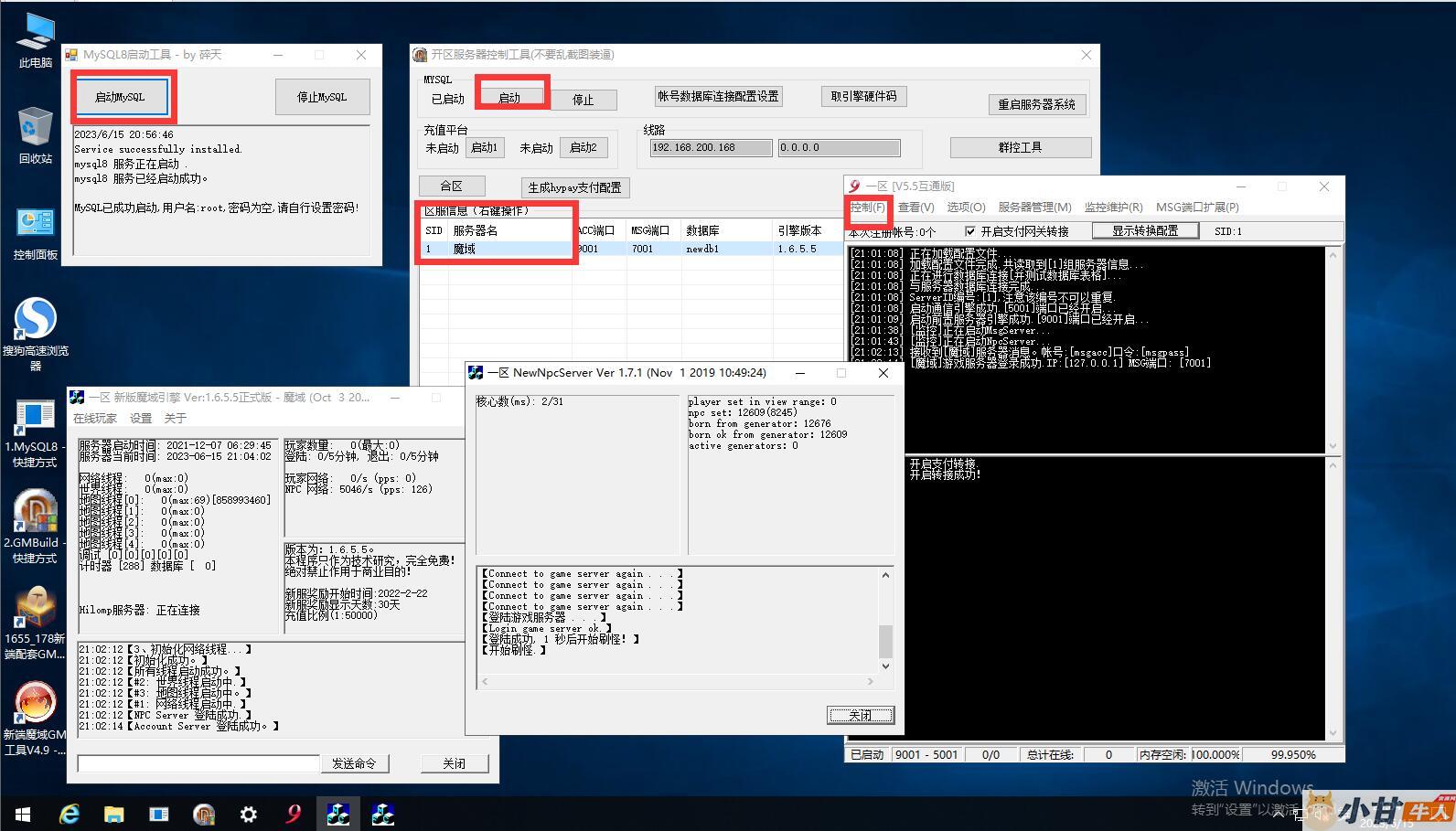The height and width of the screenshot is (831, 1456).
Task: Click the 启动MySQL button
Action: (x=120, y=97)
